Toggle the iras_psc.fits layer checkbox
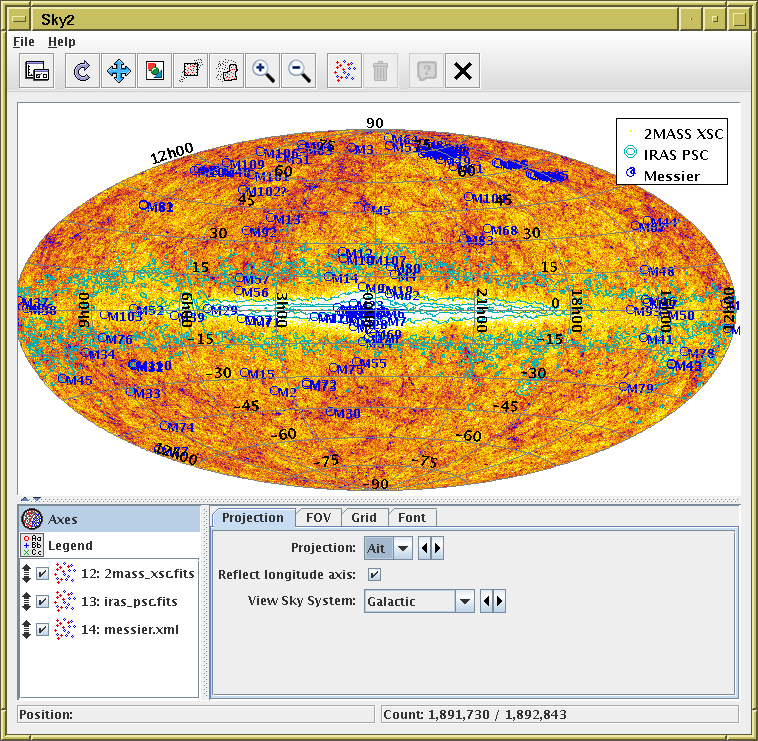 42,601
